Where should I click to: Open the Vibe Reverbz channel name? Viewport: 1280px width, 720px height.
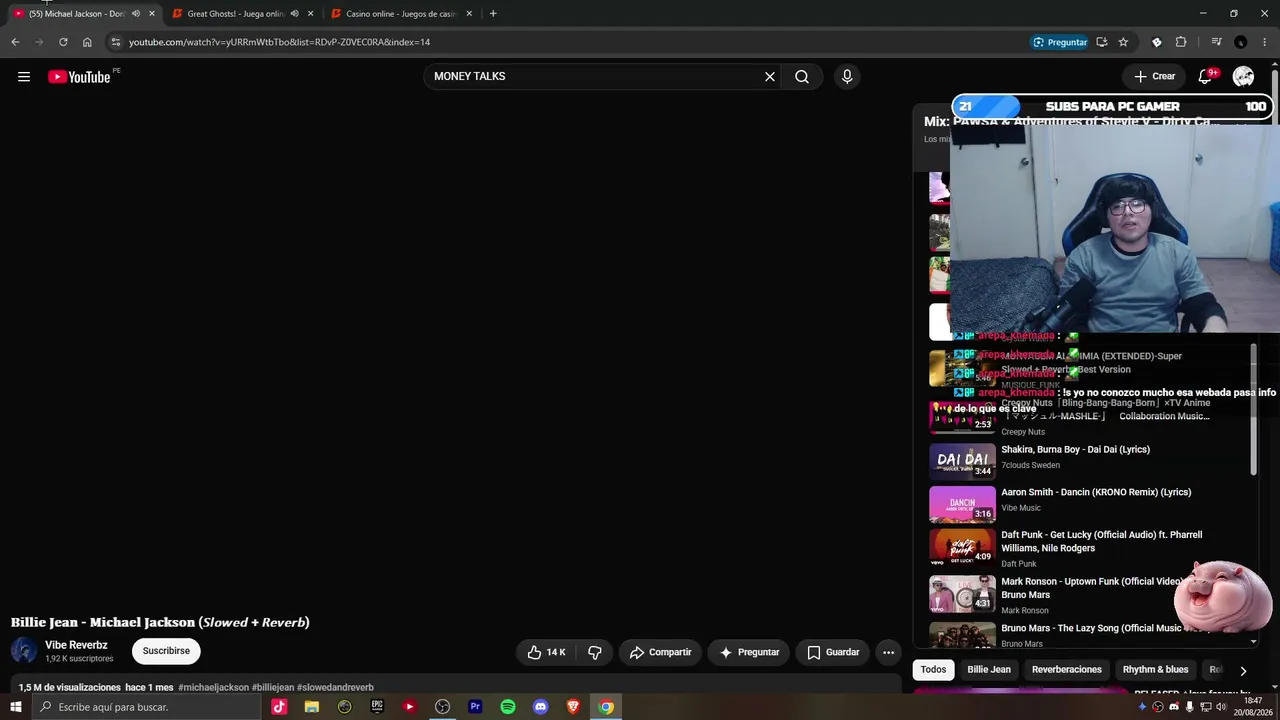(x=76, y=645)
